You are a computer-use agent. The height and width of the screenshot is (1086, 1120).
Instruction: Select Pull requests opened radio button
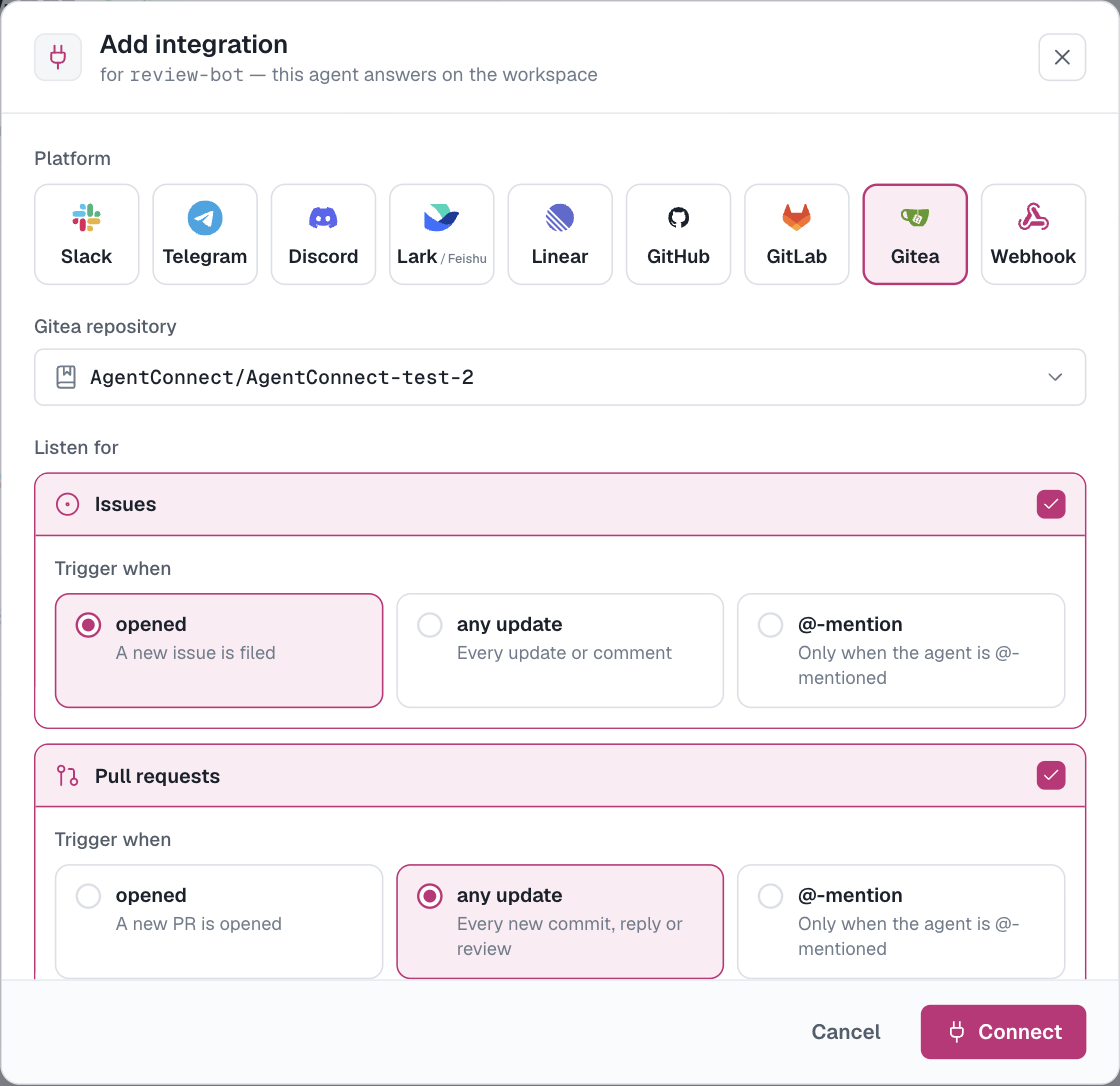point(89,896)
